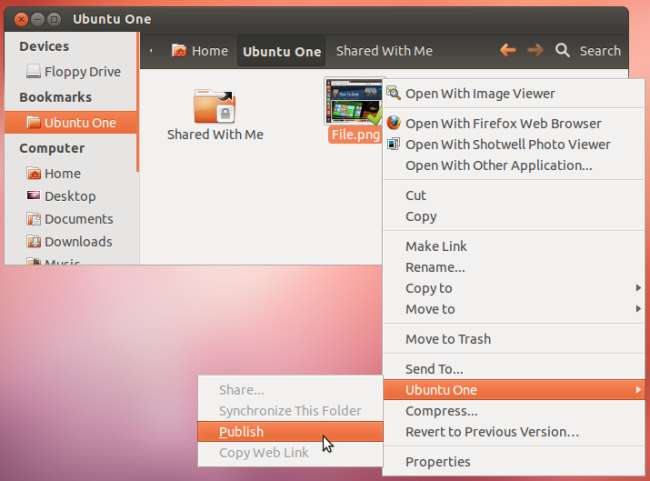This screenshot has width=650, height=481.
Task: Click the File.png file name label
Action: (355, 134)
